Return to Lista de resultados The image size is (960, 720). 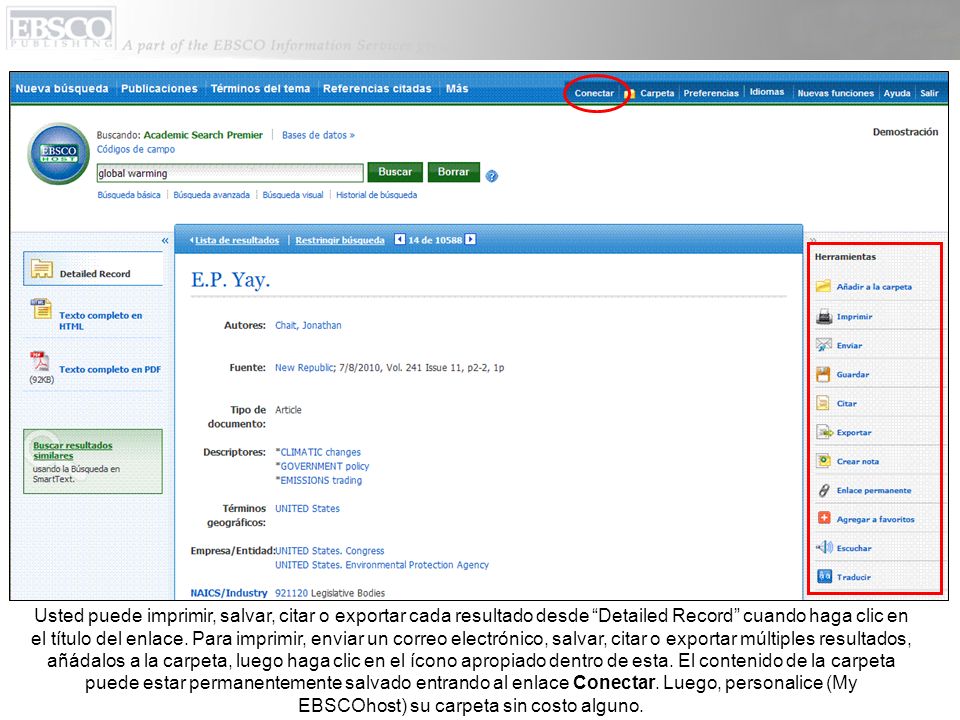(x=236, y=240)
